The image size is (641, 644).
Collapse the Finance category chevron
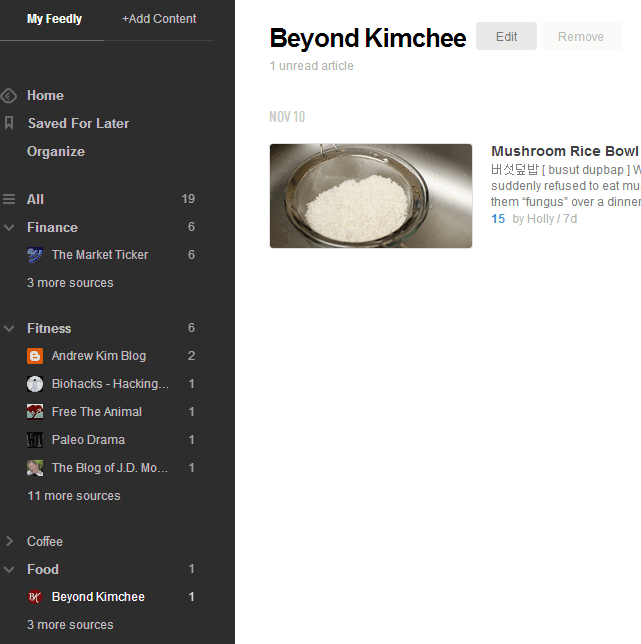coord(9,227)
